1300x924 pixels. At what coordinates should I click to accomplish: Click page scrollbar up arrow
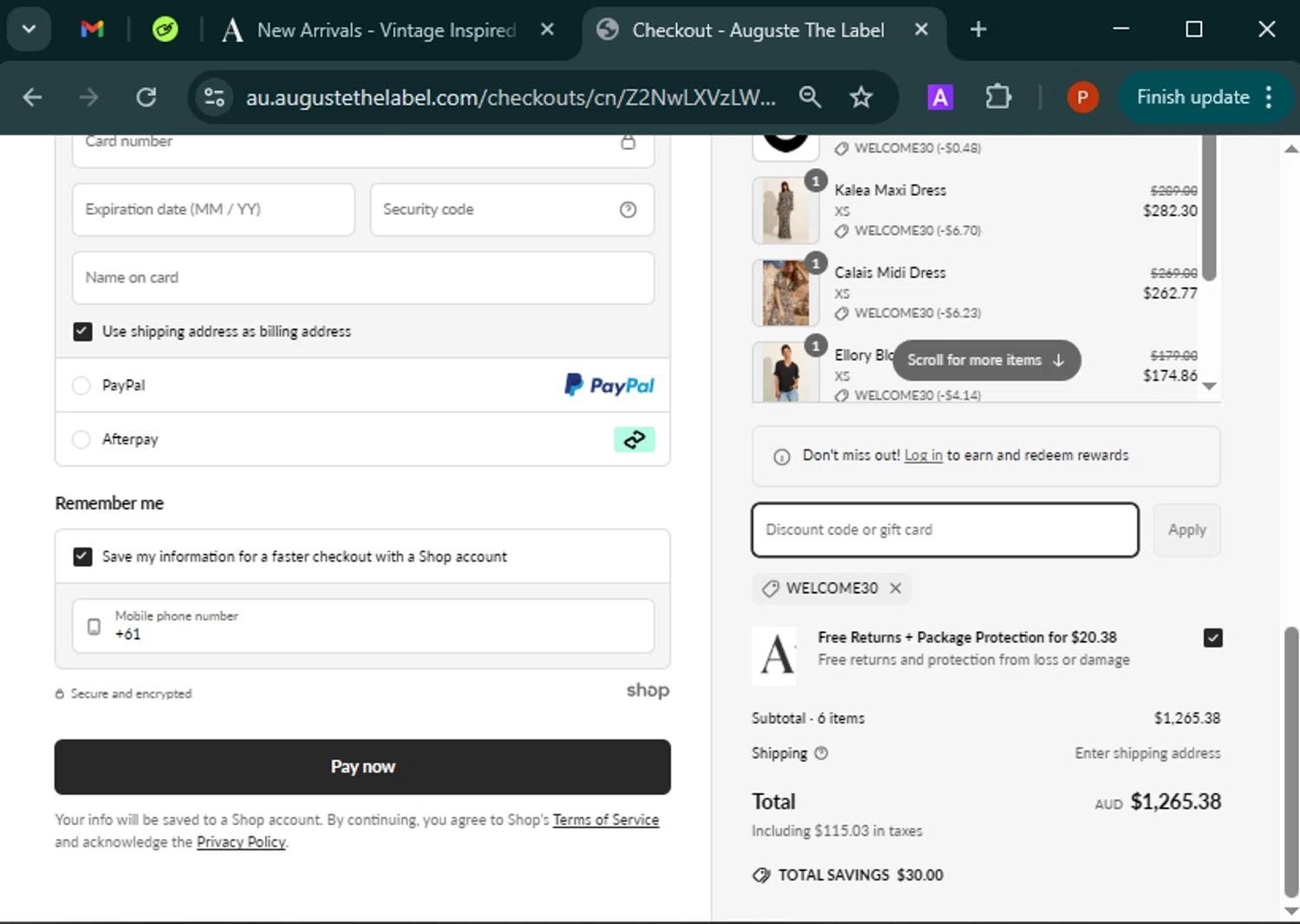[x=1291, y=149]
